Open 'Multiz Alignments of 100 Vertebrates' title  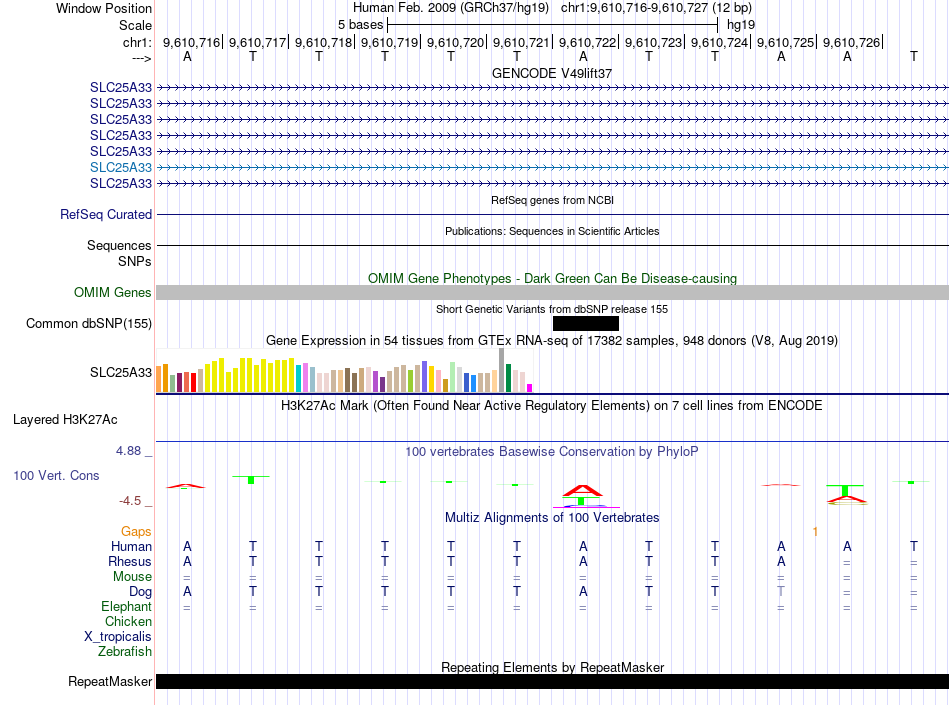[552, 517]
